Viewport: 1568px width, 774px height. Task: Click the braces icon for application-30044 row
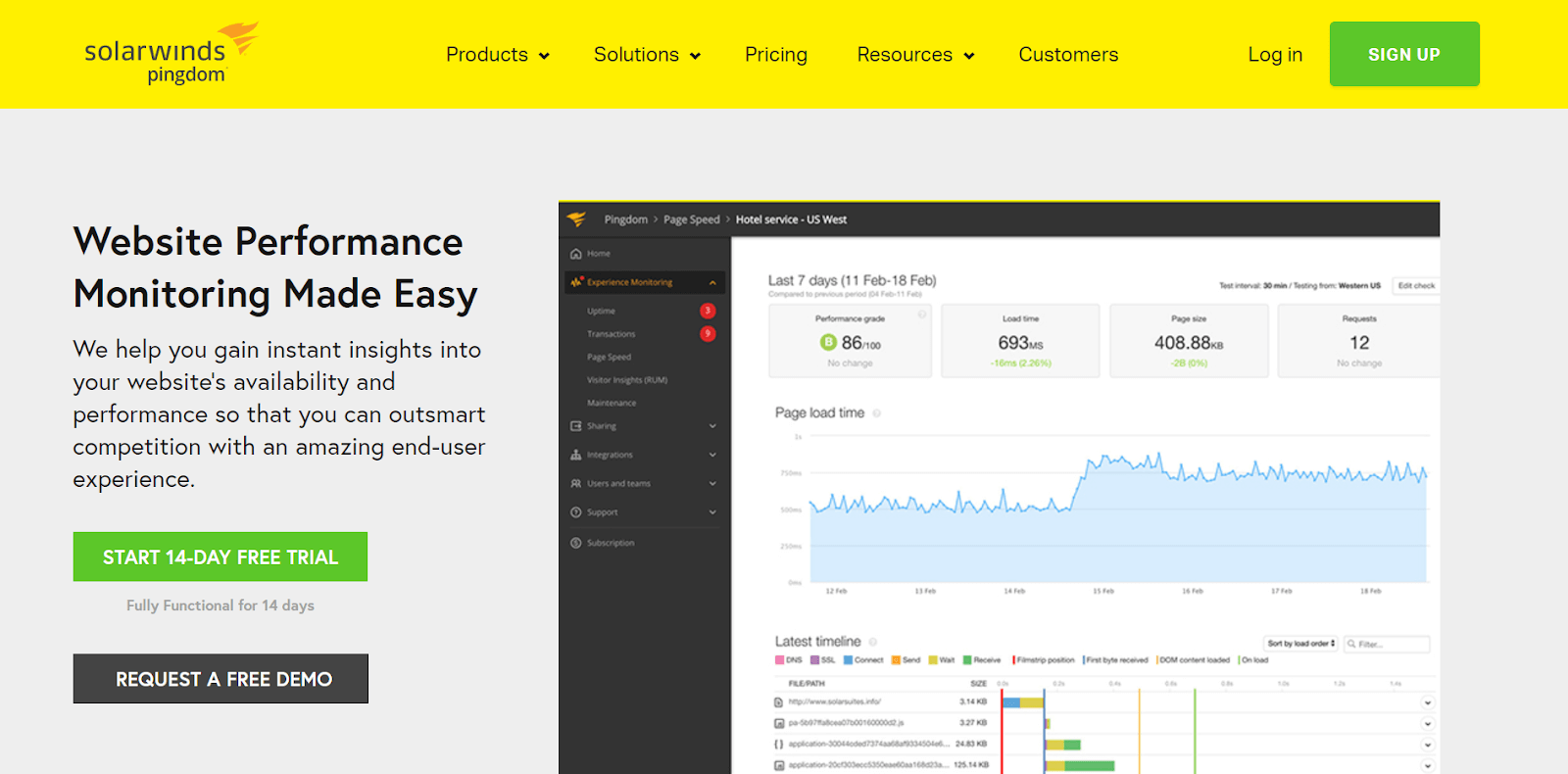point(779,745)
